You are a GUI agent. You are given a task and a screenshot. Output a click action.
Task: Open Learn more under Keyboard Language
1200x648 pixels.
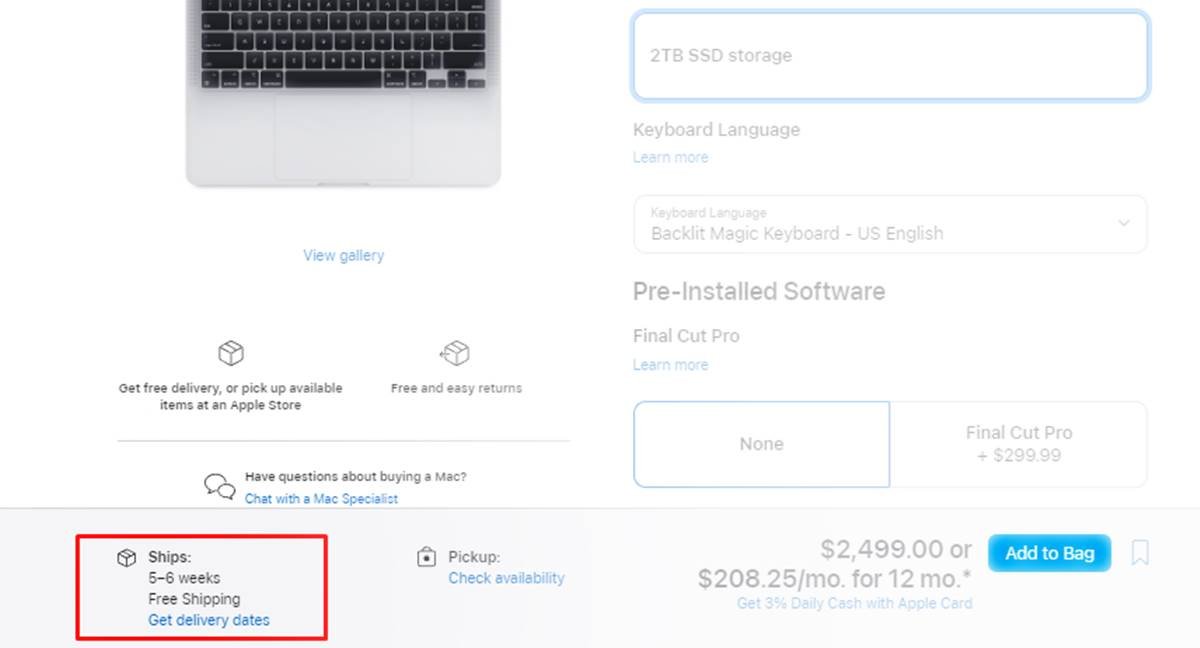pyautogui.click(x=670, y=157)
